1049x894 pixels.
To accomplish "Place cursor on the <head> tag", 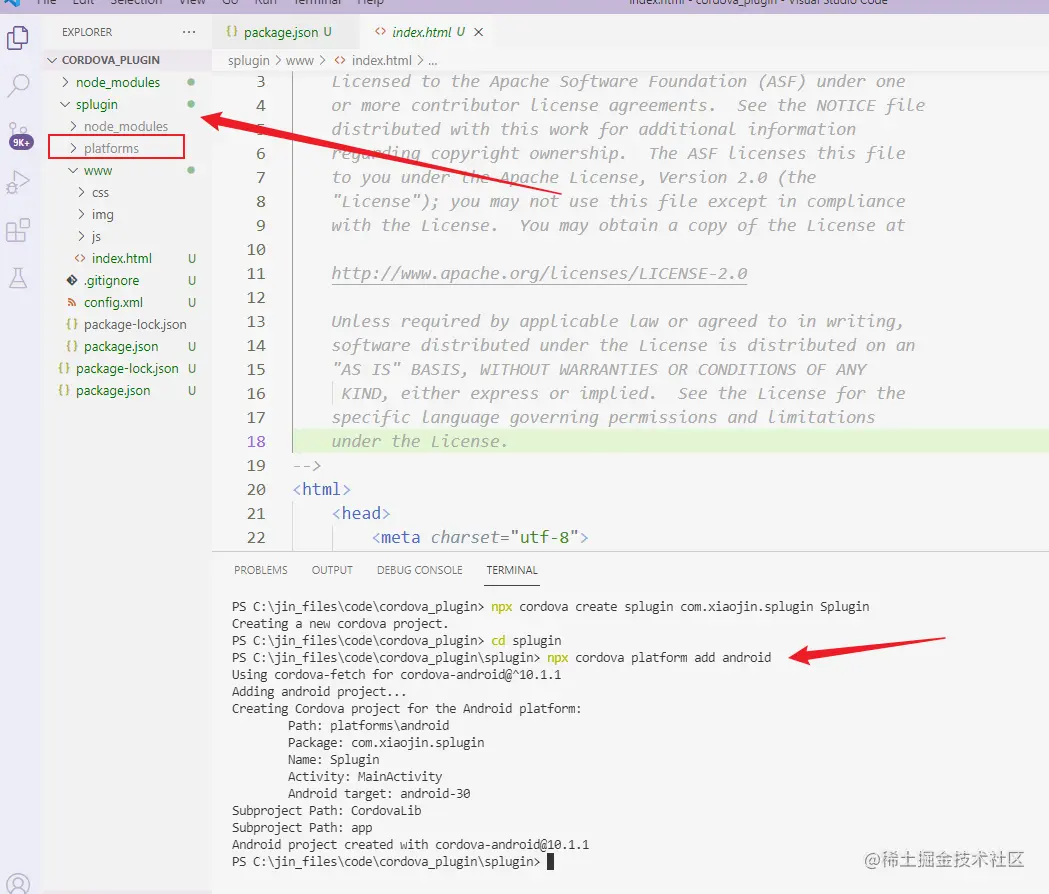I will pos(361,514).
